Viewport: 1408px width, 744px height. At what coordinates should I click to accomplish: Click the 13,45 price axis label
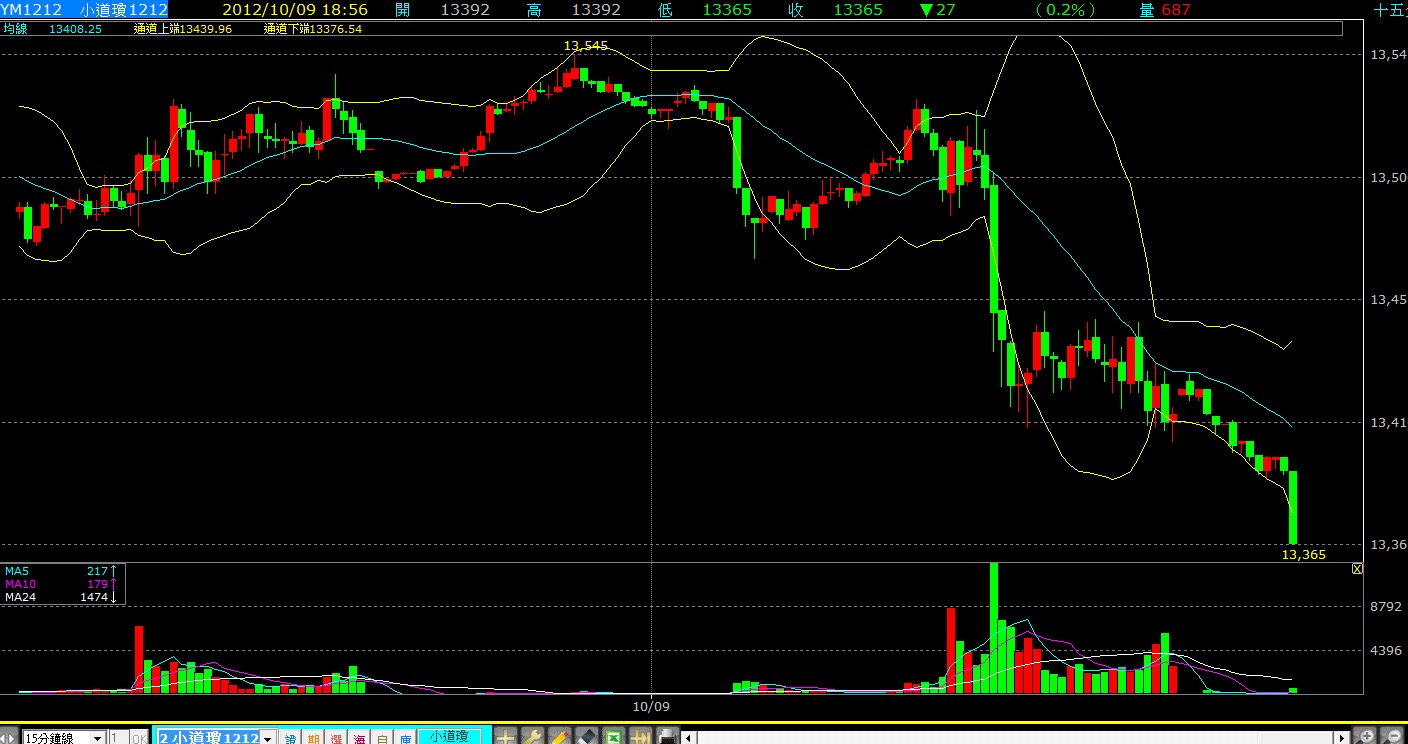click(1387, 299)
